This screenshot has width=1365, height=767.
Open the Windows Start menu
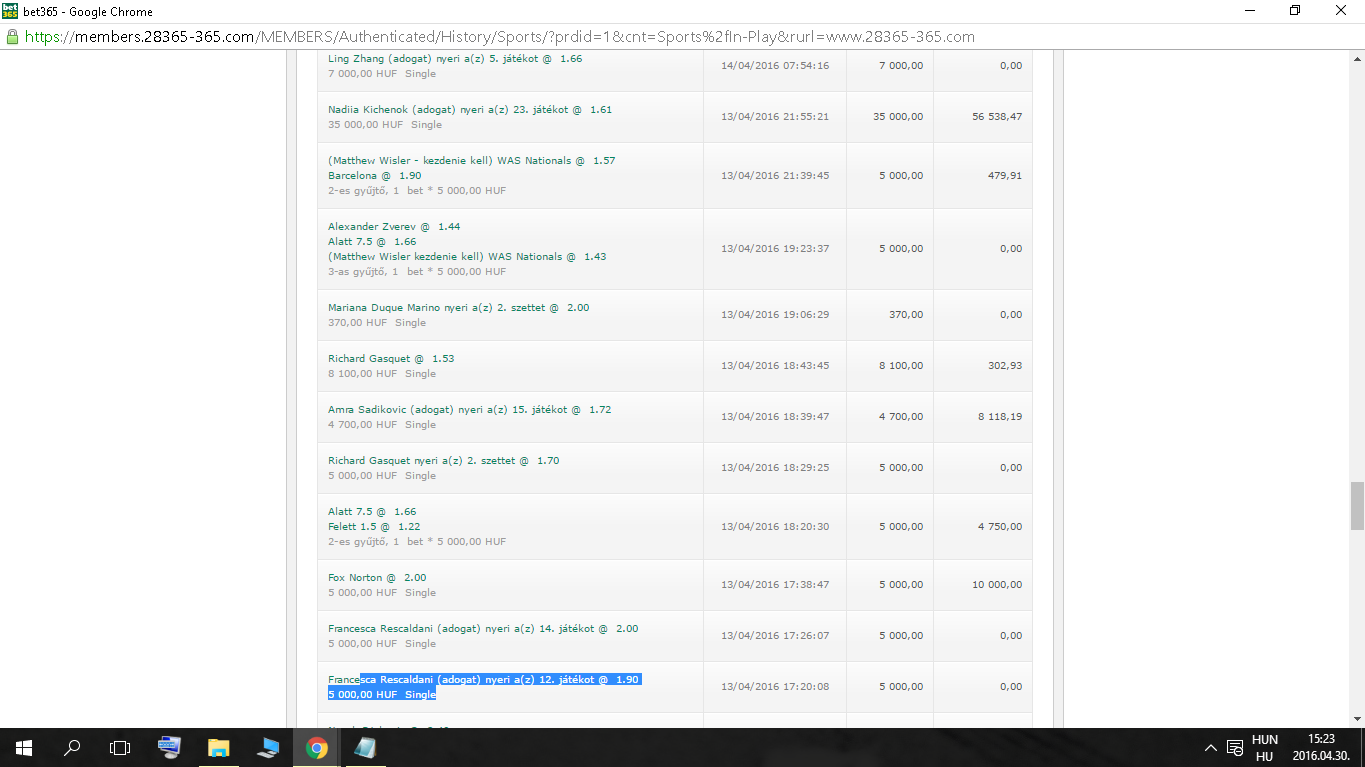click(x=24, y=747)
